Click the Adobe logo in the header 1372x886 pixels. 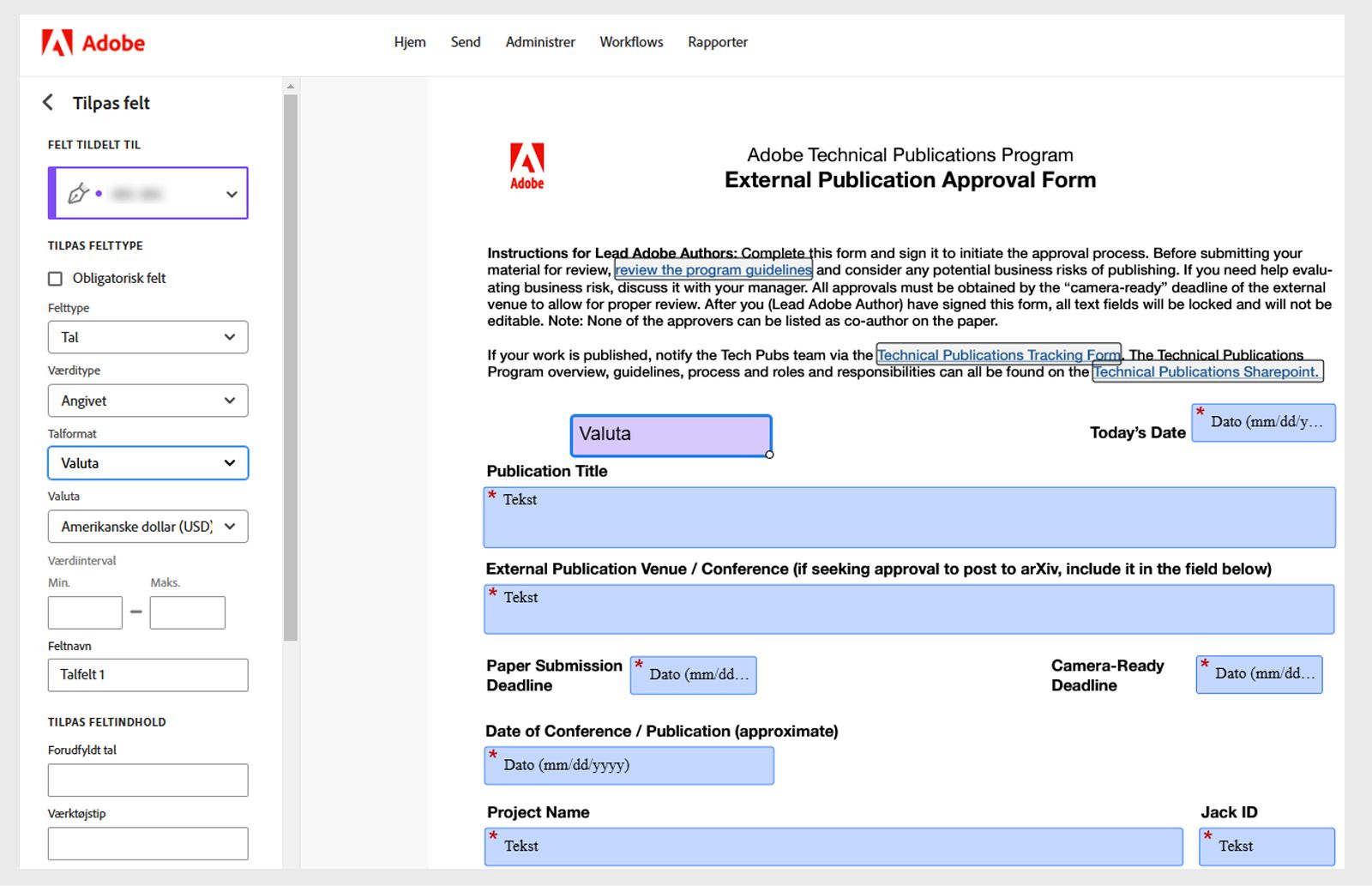pyautogui.click(x=93, y=42)
